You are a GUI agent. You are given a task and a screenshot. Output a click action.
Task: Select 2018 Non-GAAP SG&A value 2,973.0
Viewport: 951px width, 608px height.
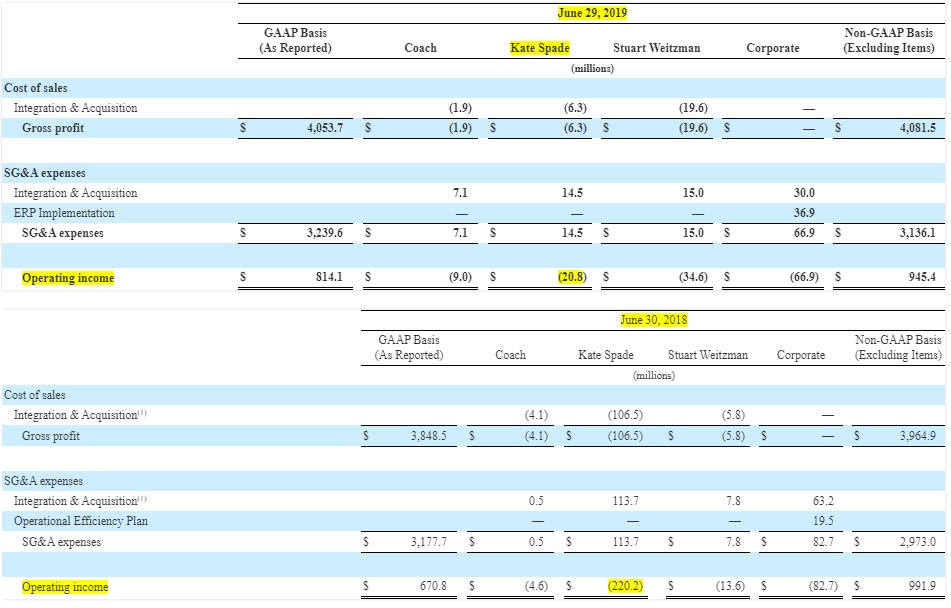tap(918, 542)
